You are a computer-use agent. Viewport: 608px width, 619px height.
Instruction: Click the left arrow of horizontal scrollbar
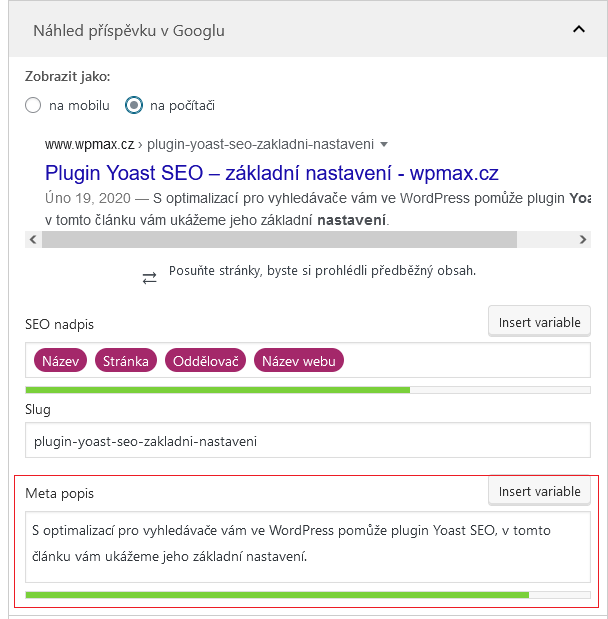coord(32,240)
